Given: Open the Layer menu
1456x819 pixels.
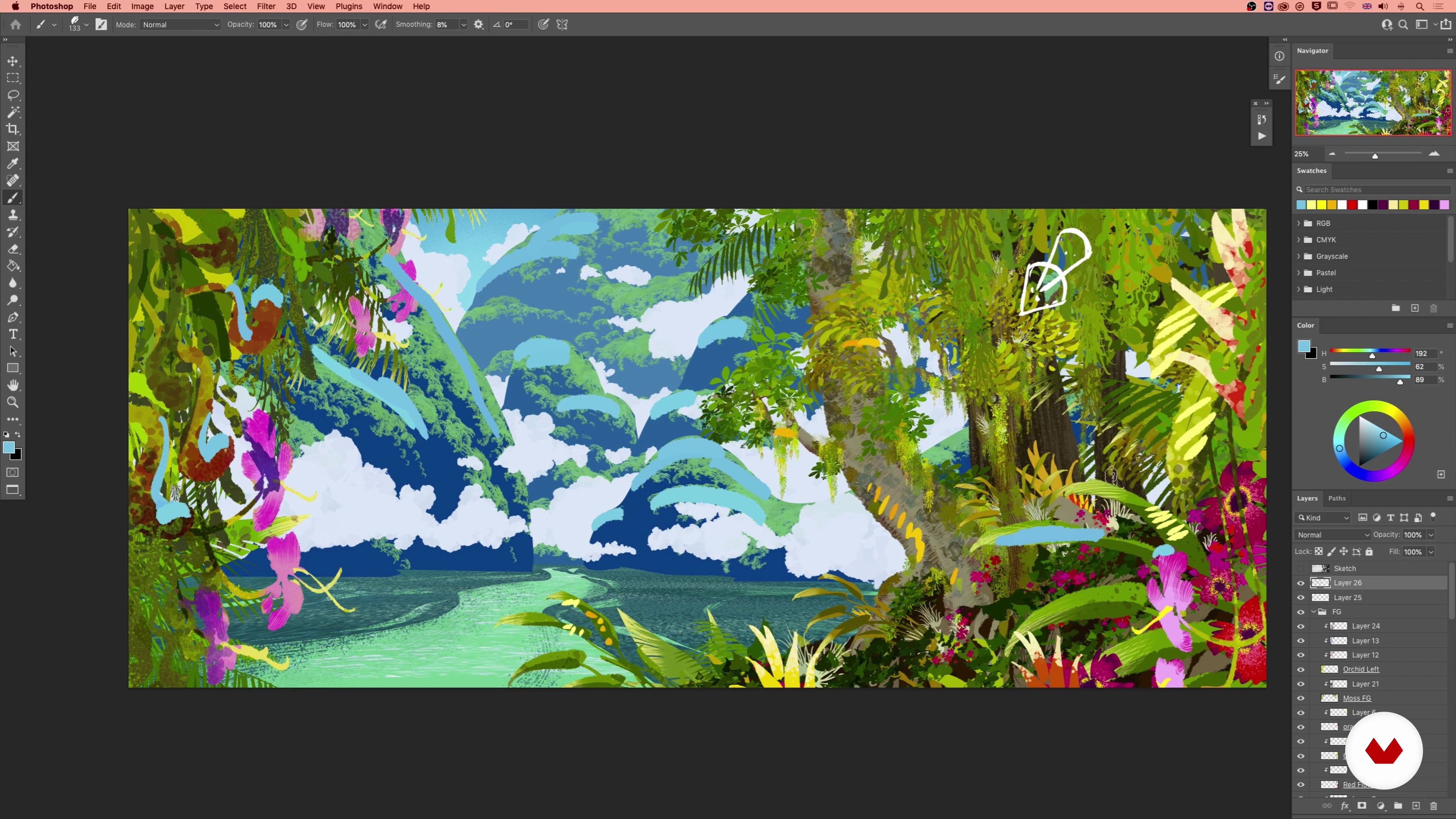Looking at the screenshot, I should point(174,6).
